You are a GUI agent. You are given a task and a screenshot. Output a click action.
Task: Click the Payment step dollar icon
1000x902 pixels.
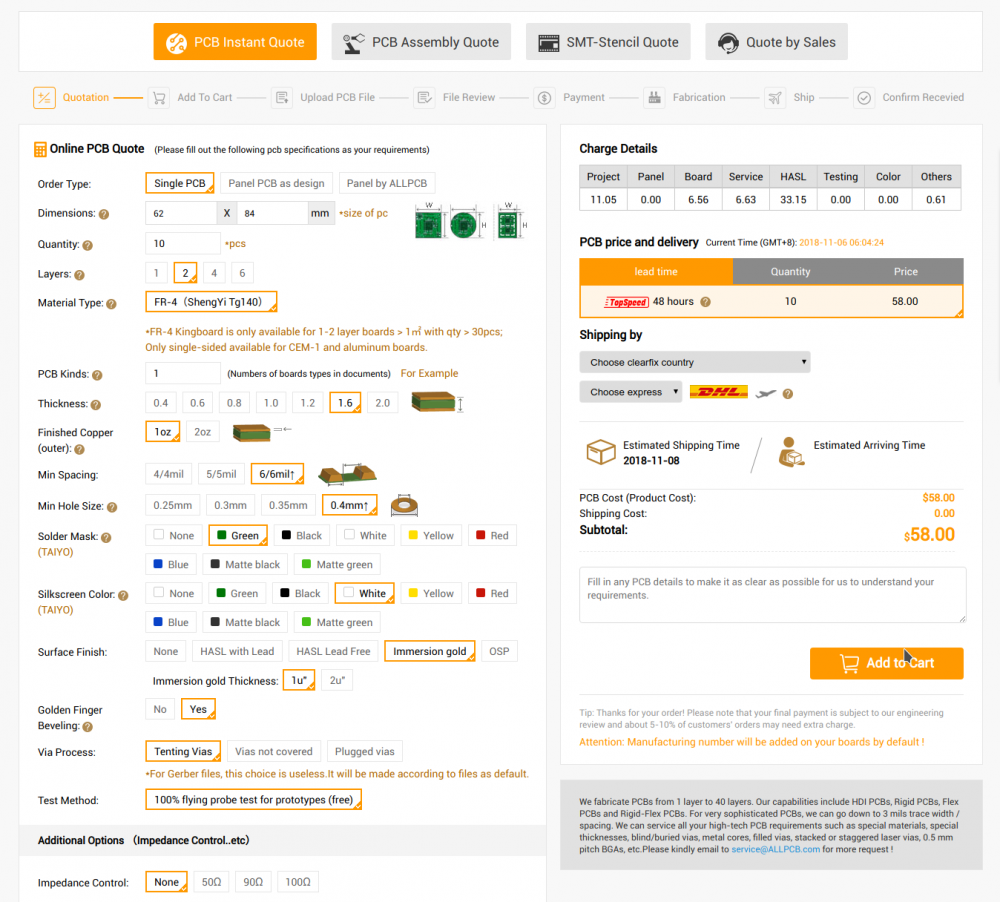point(544,98)
